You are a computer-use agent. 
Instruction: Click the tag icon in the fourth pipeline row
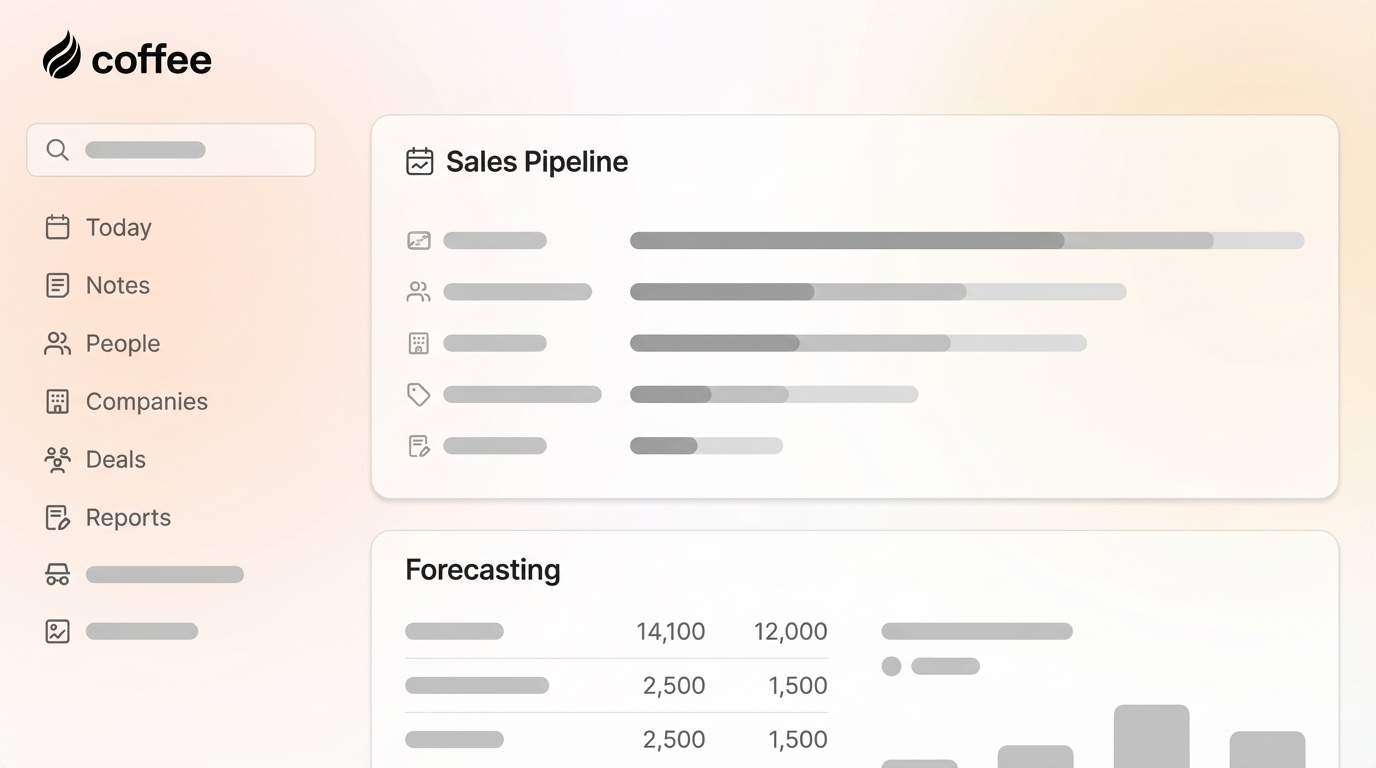pyautogui.click(x=418, y=394)
